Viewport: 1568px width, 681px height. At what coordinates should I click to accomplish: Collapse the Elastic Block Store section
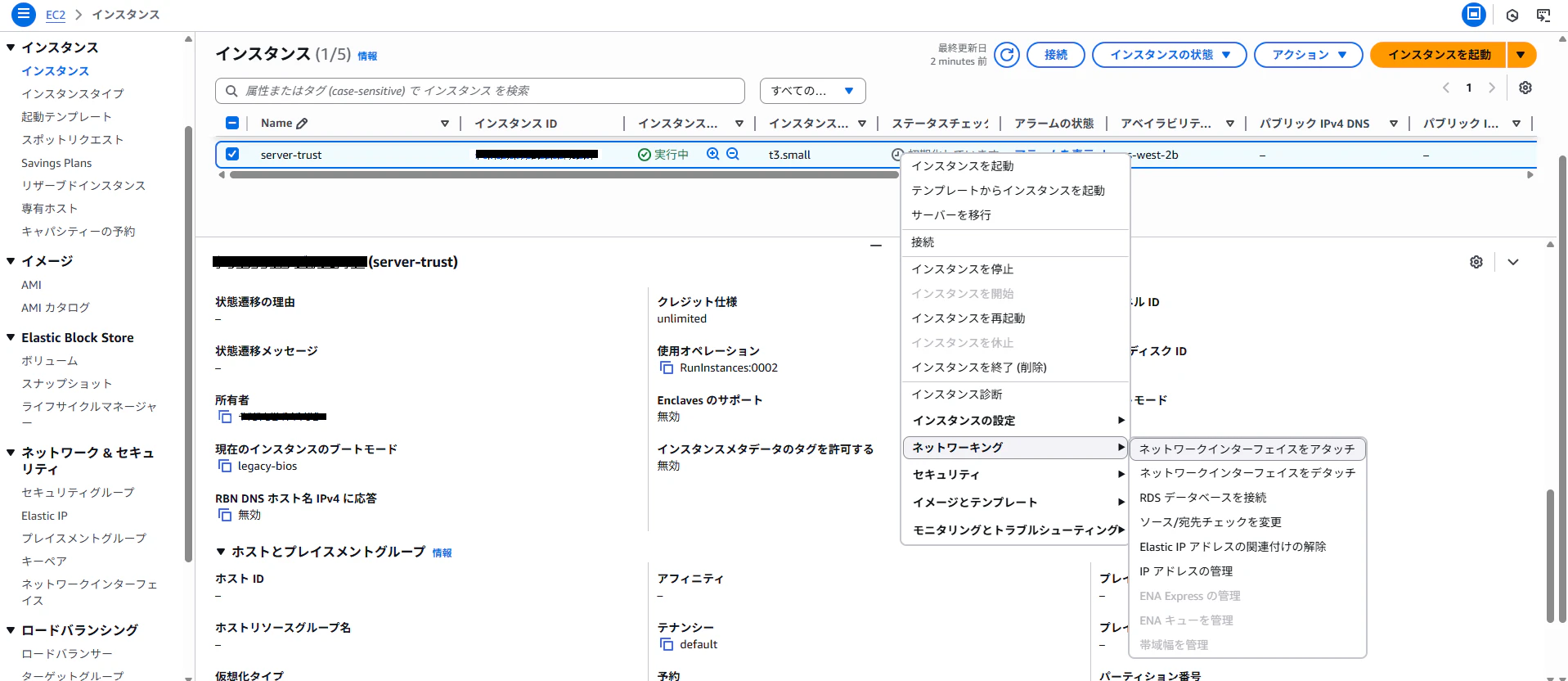pyautogui.click(x=11, y=337)
